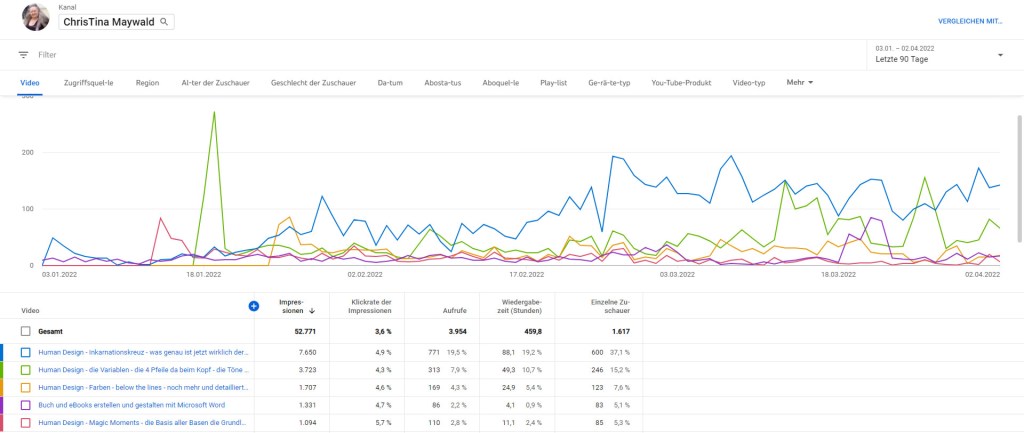This screenshot has height=433, width=1024.
Task: Check the blue Inkarnationskreuz video checkbox
Action: (x=26, y=352)
